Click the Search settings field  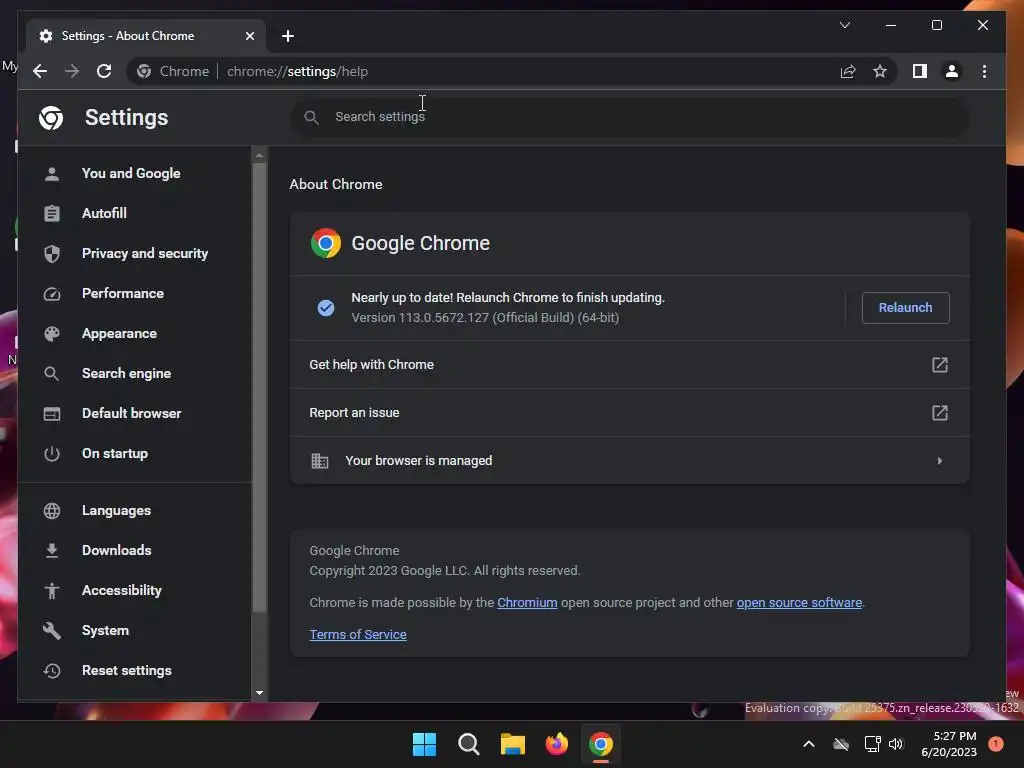click(630, 117)
